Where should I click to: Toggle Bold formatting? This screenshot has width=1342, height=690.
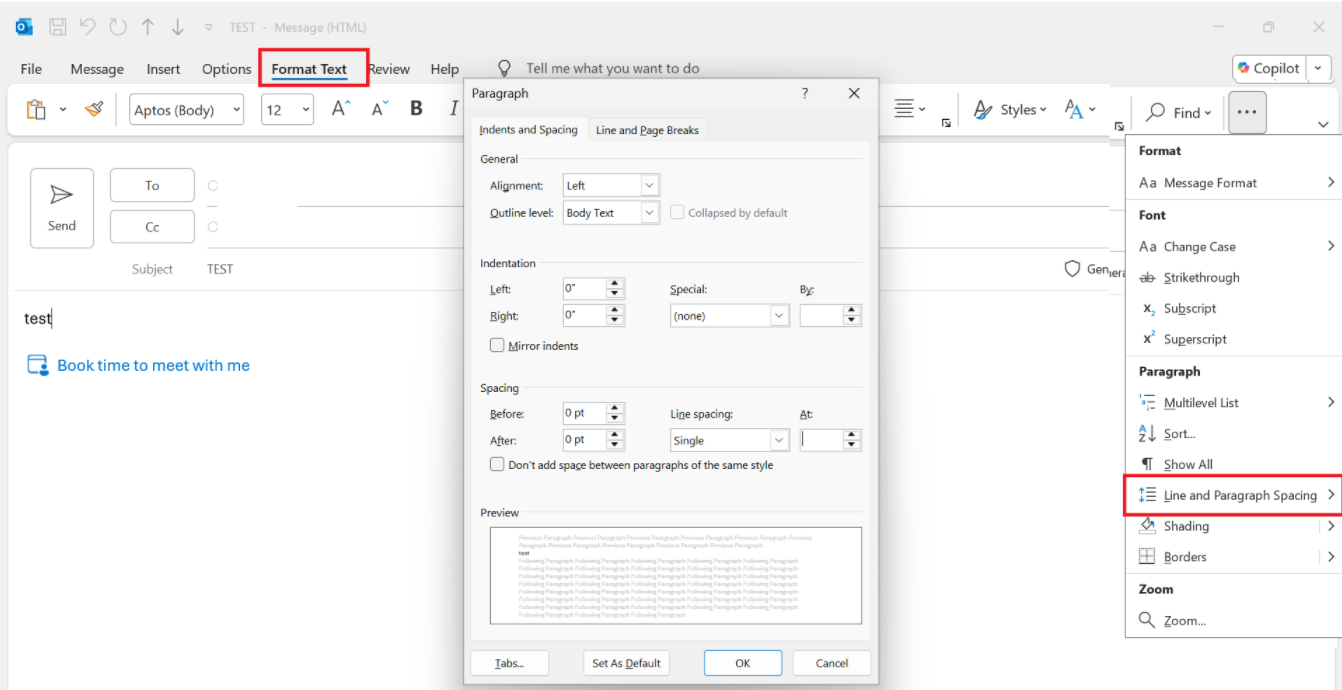point(417,109)
